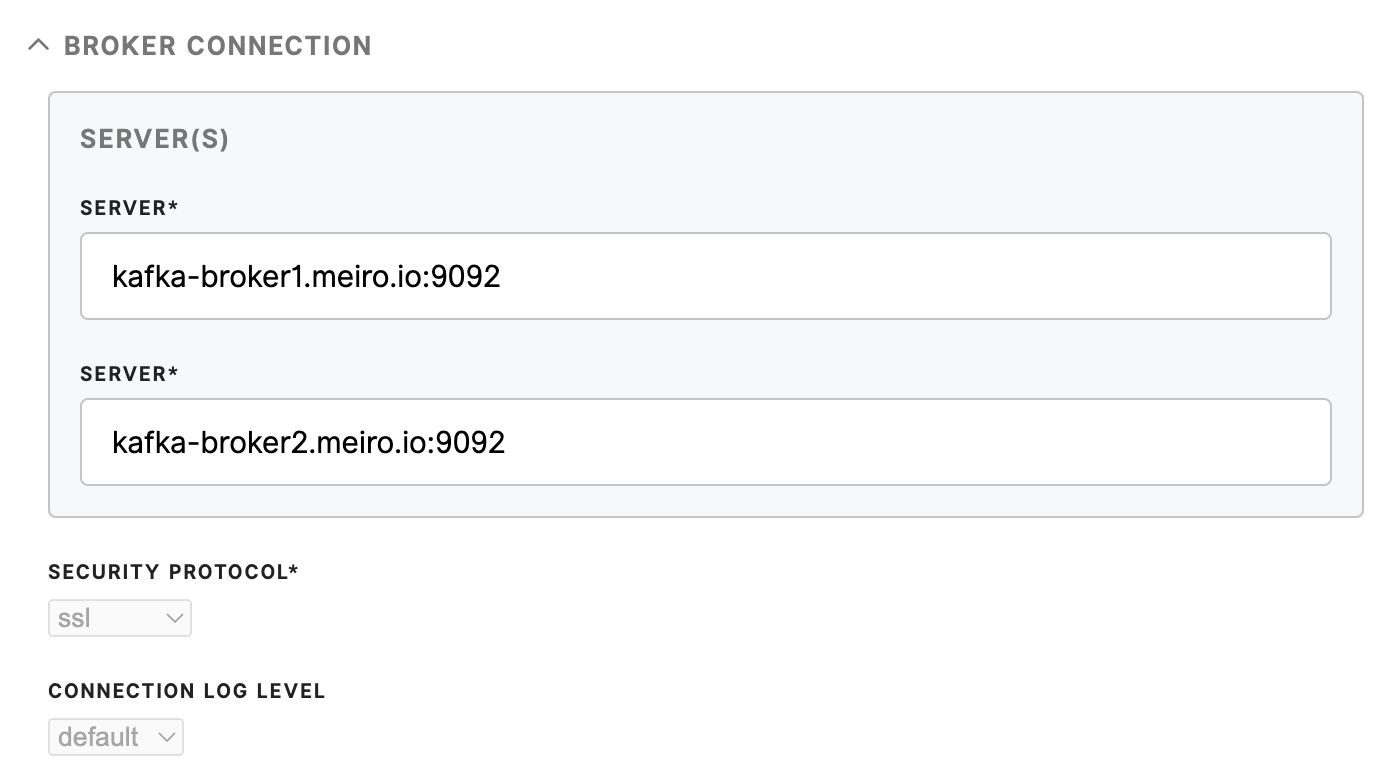Image resolution: width=1386 pixels, height=766 pixels.
Task: Click the "ssl" value text
Action: [74, 618]
